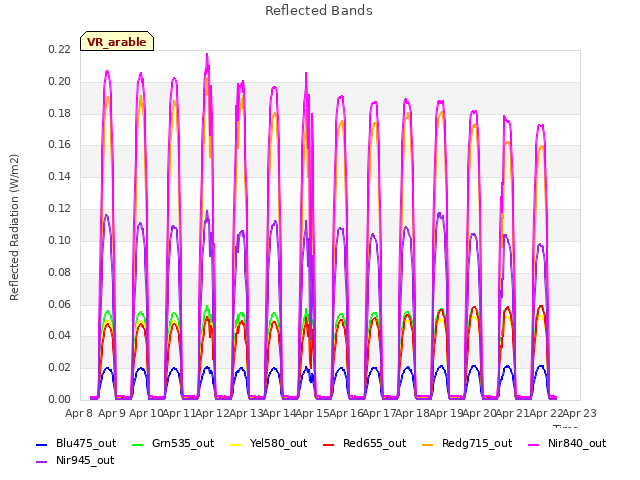Click the Reflected Radiation (W/m2) axis label
This screenshot has height=480, width=640.
(14, 227)
